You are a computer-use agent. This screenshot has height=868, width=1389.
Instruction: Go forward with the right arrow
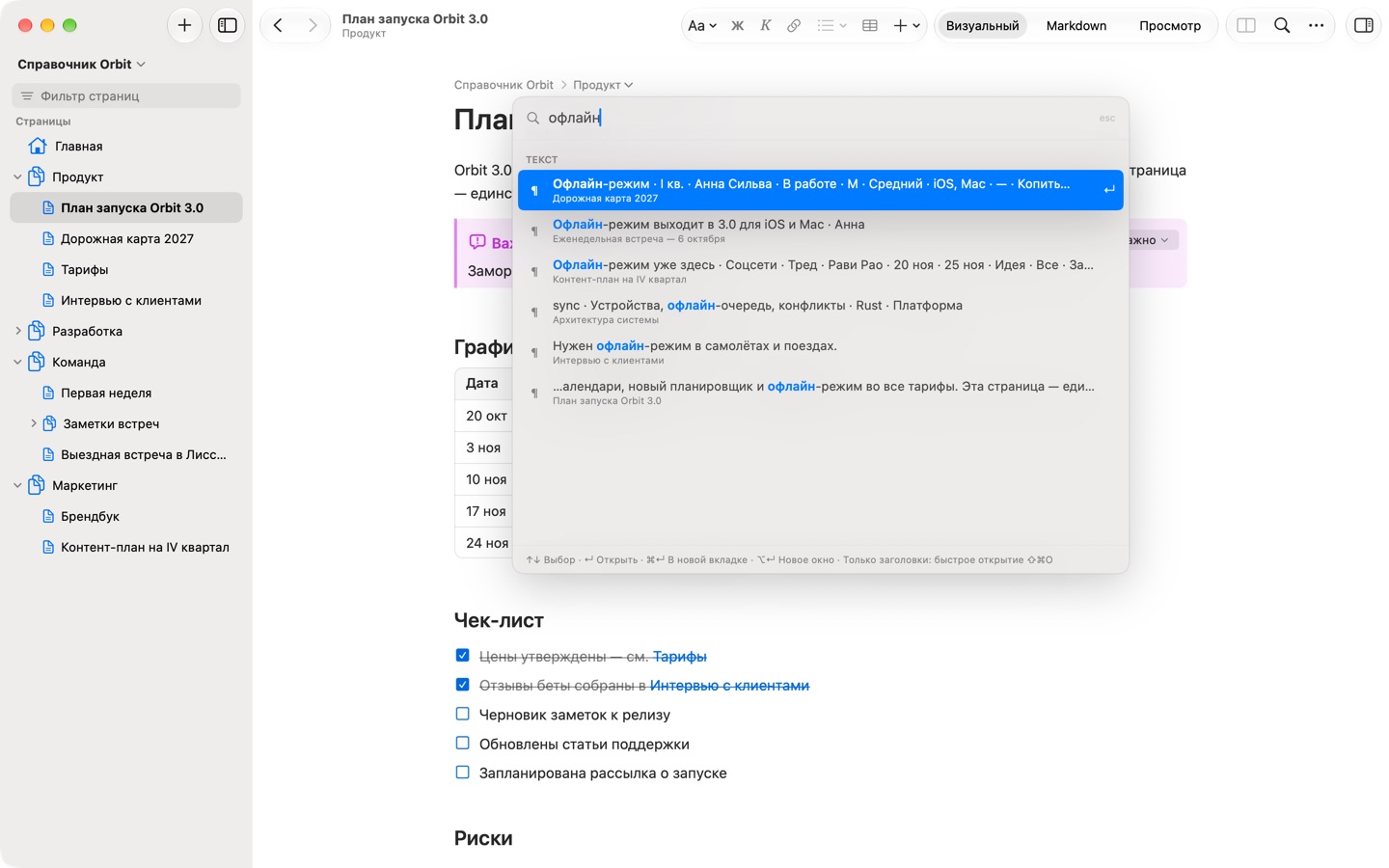(x=313, y=26)
